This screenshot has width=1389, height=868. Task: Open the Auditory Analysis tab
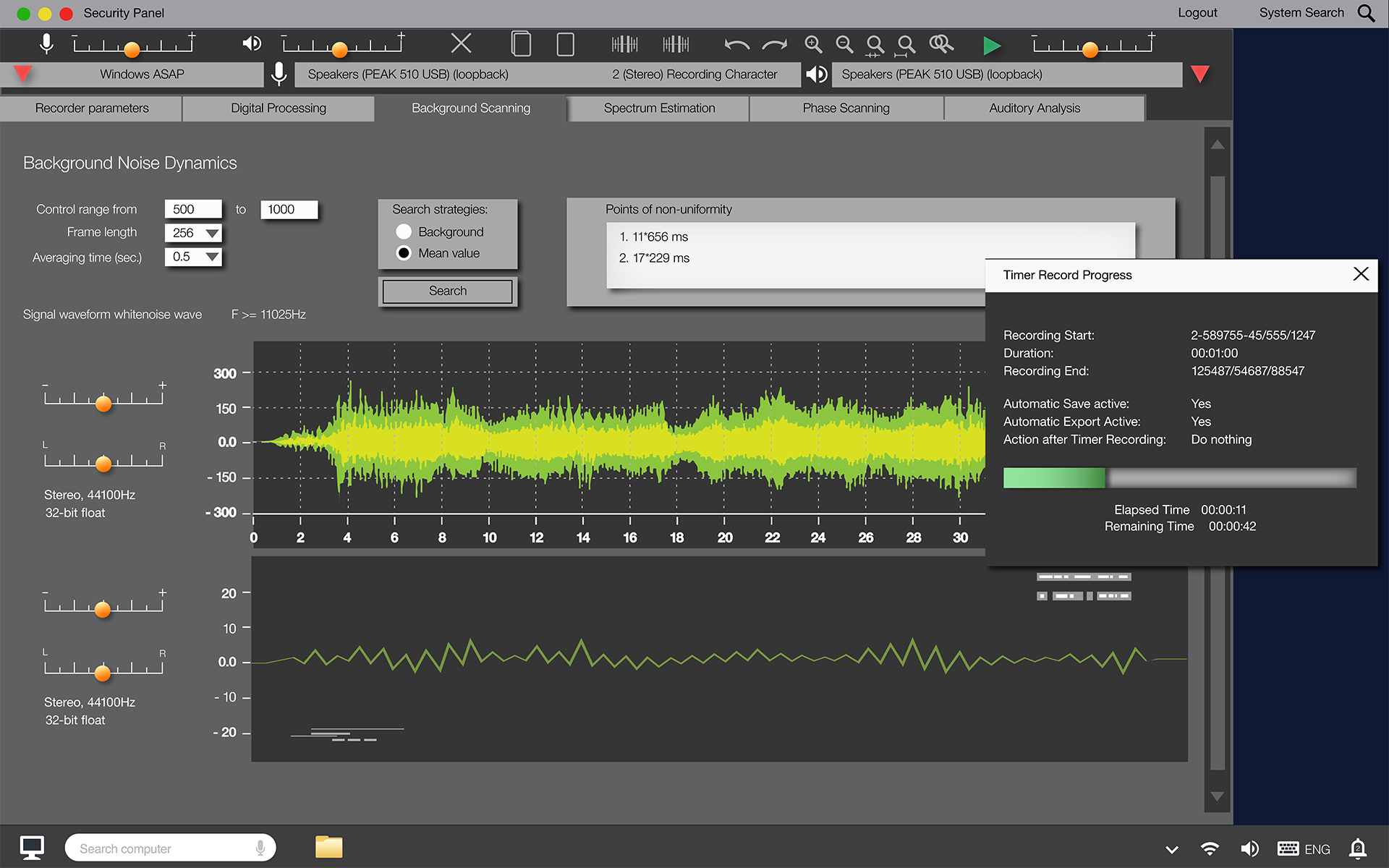pyautogui.click(x=1035, y=108)
